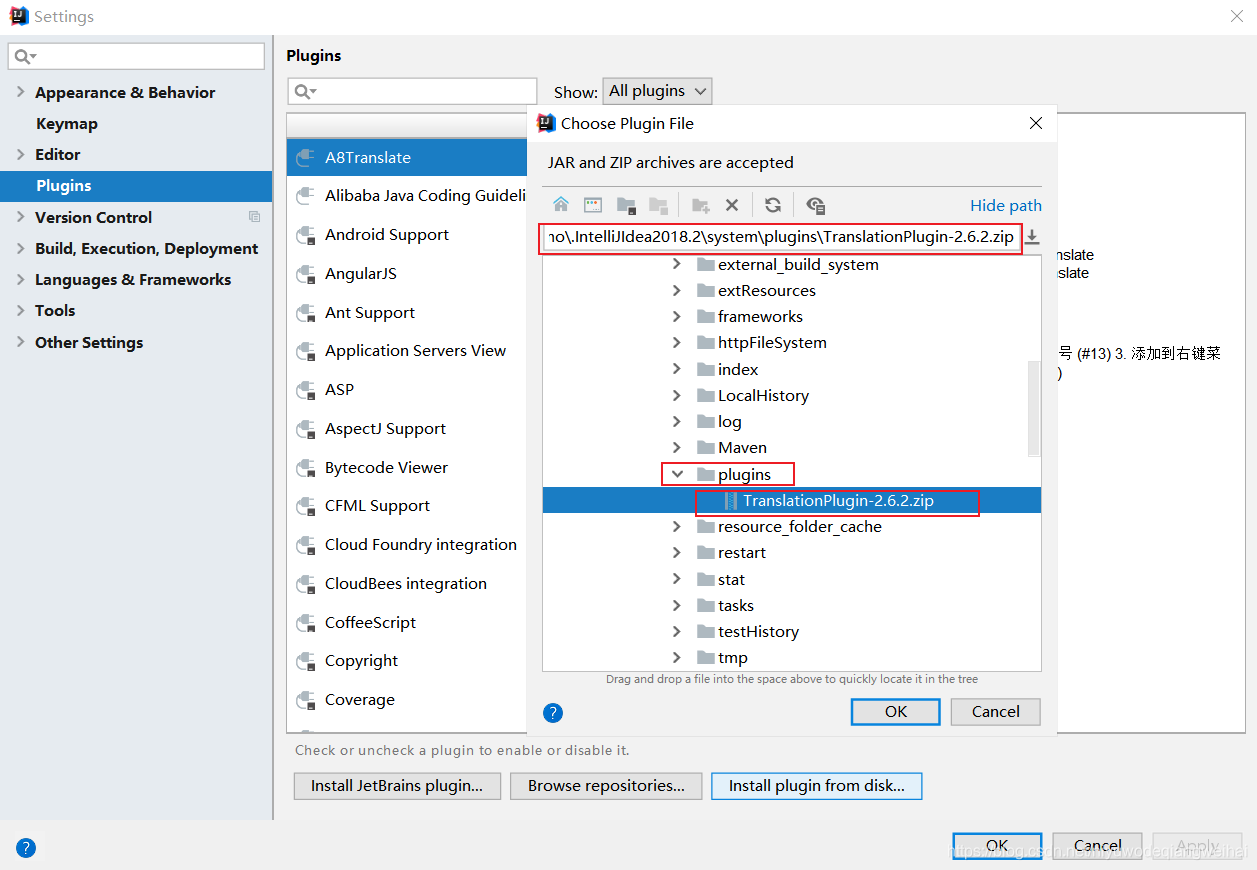Image resolution: width=1257 pixels, height=870 pixels.
Task: Expand the resource_folder_cache folder
Action: pyautogui.click(x=677, y=526)
